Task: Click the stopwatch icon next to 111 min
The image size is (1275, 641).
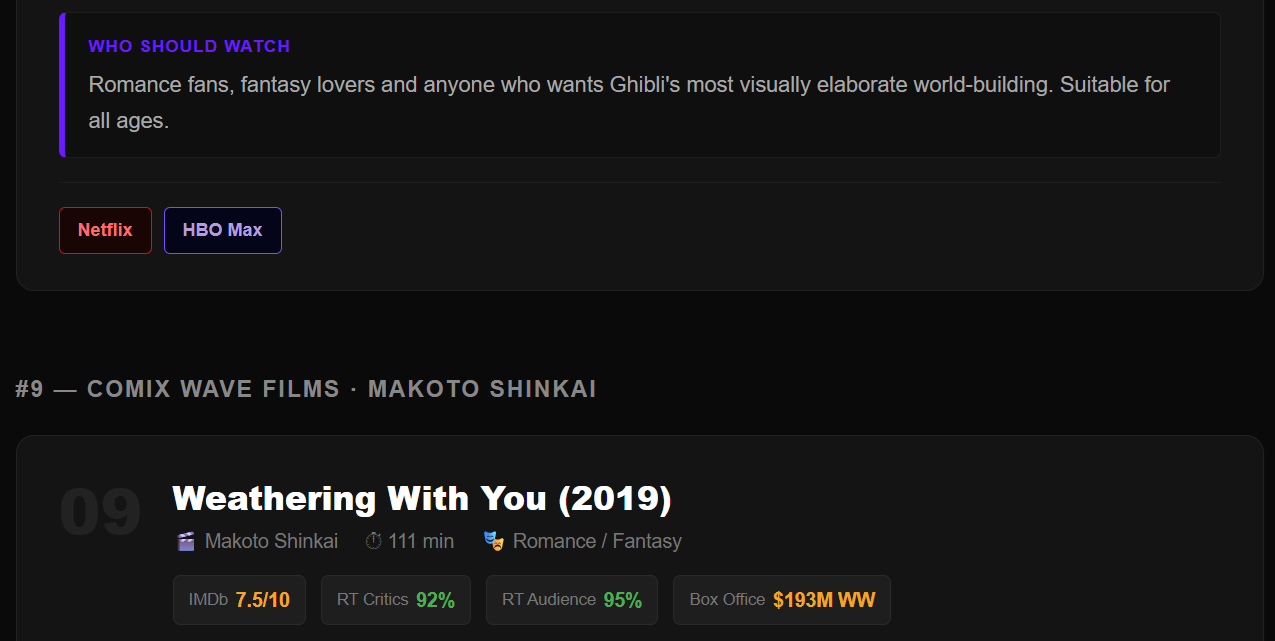Action: (x=373, y=540)
